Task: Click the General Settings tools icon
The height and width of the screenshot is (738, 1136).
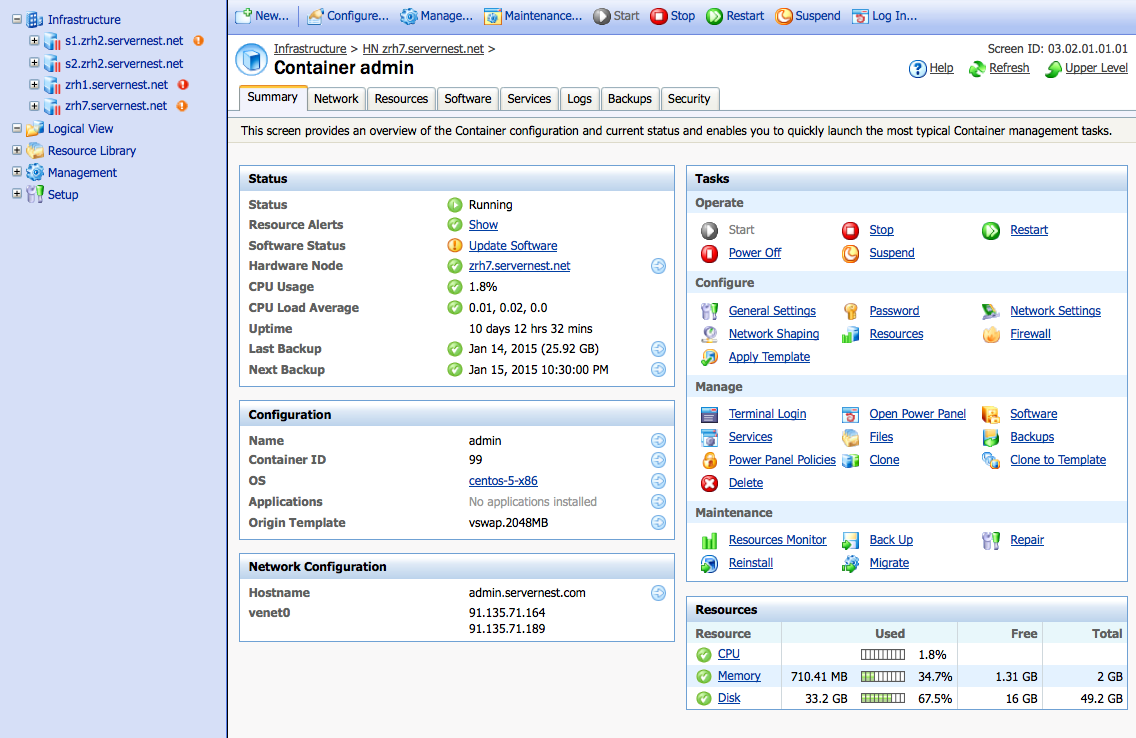Action: 709,311
